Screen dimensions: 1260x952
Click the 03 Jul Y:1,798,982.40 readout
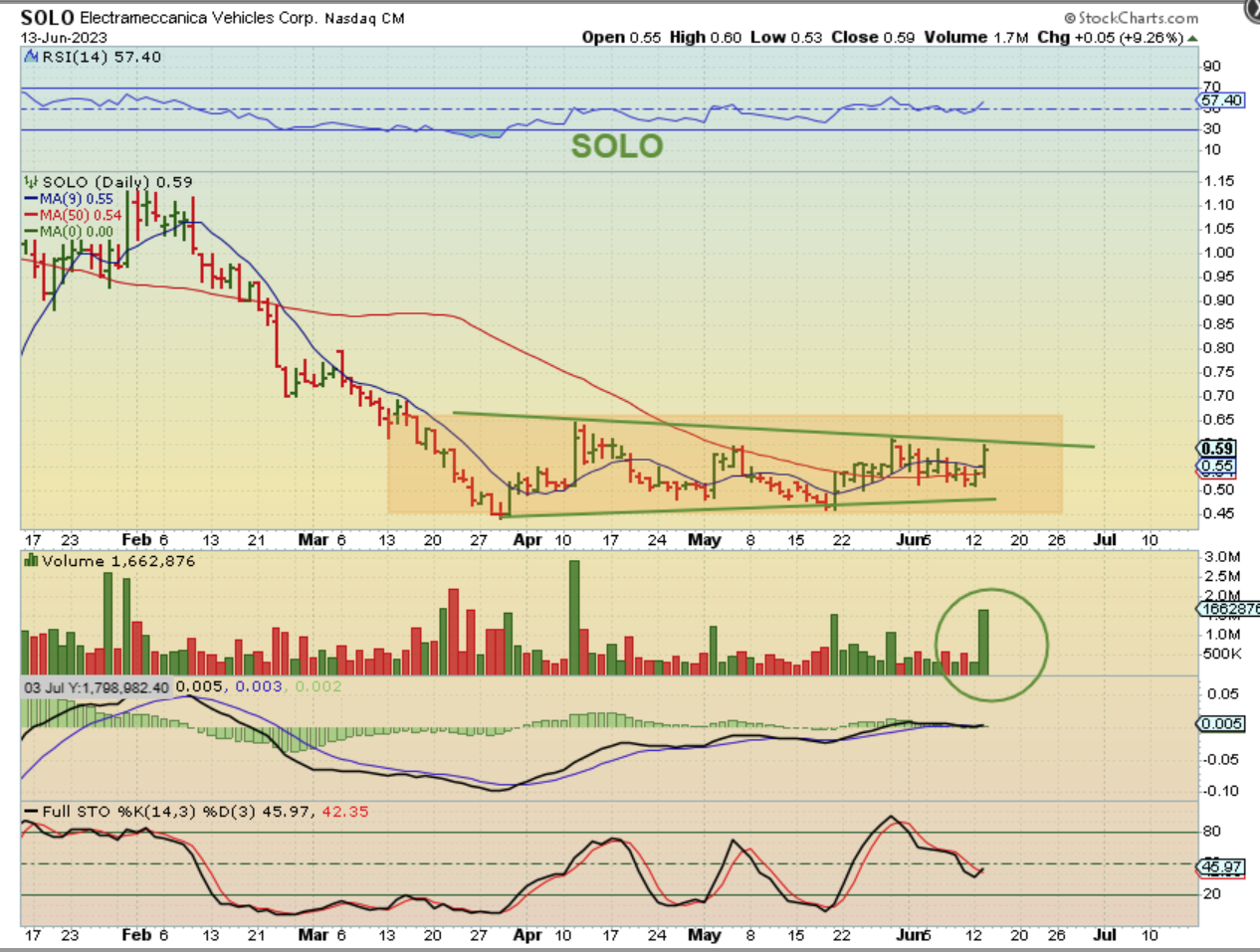97,687
